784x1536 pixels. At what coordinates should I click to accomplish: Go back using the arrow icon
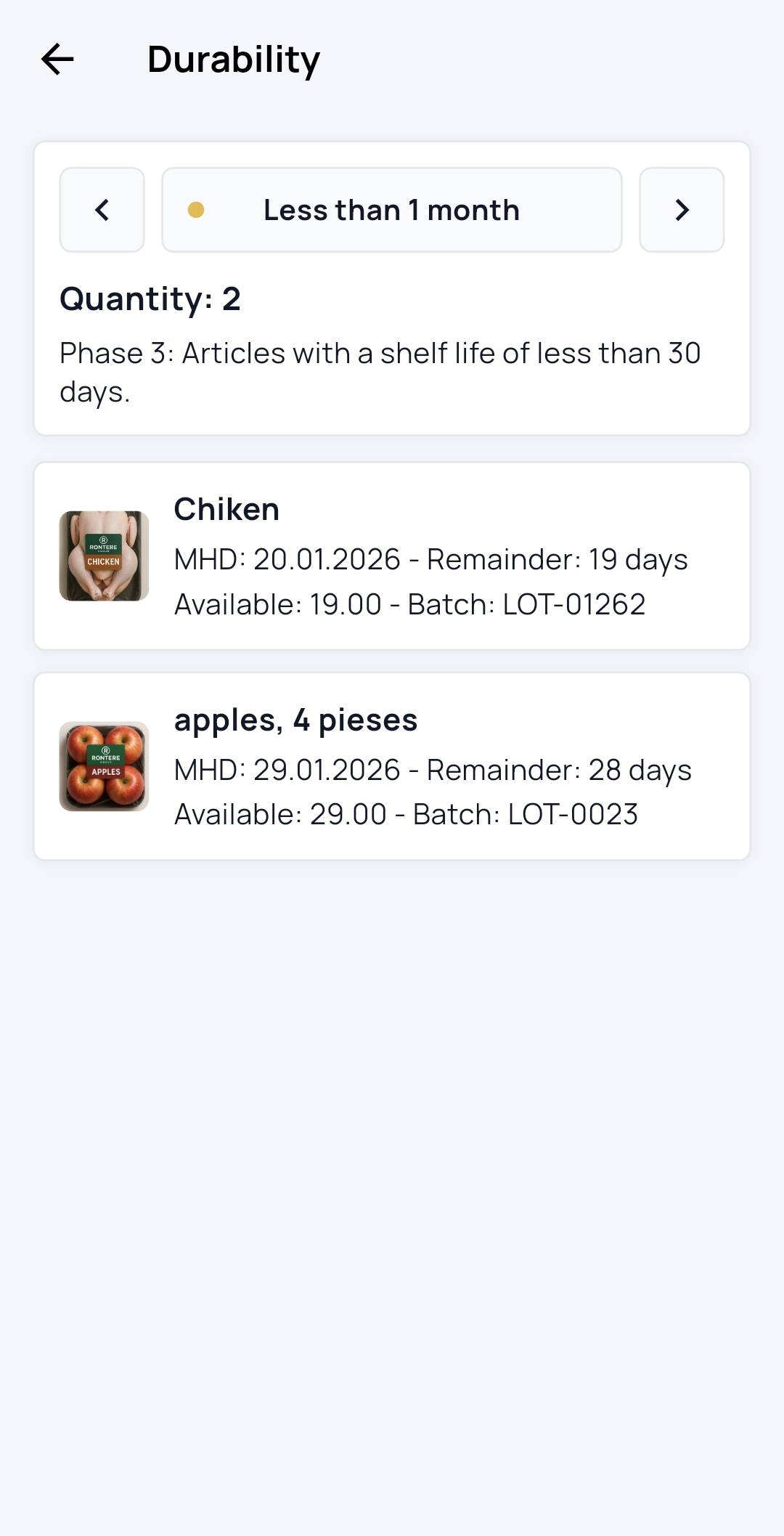[57, 60]
